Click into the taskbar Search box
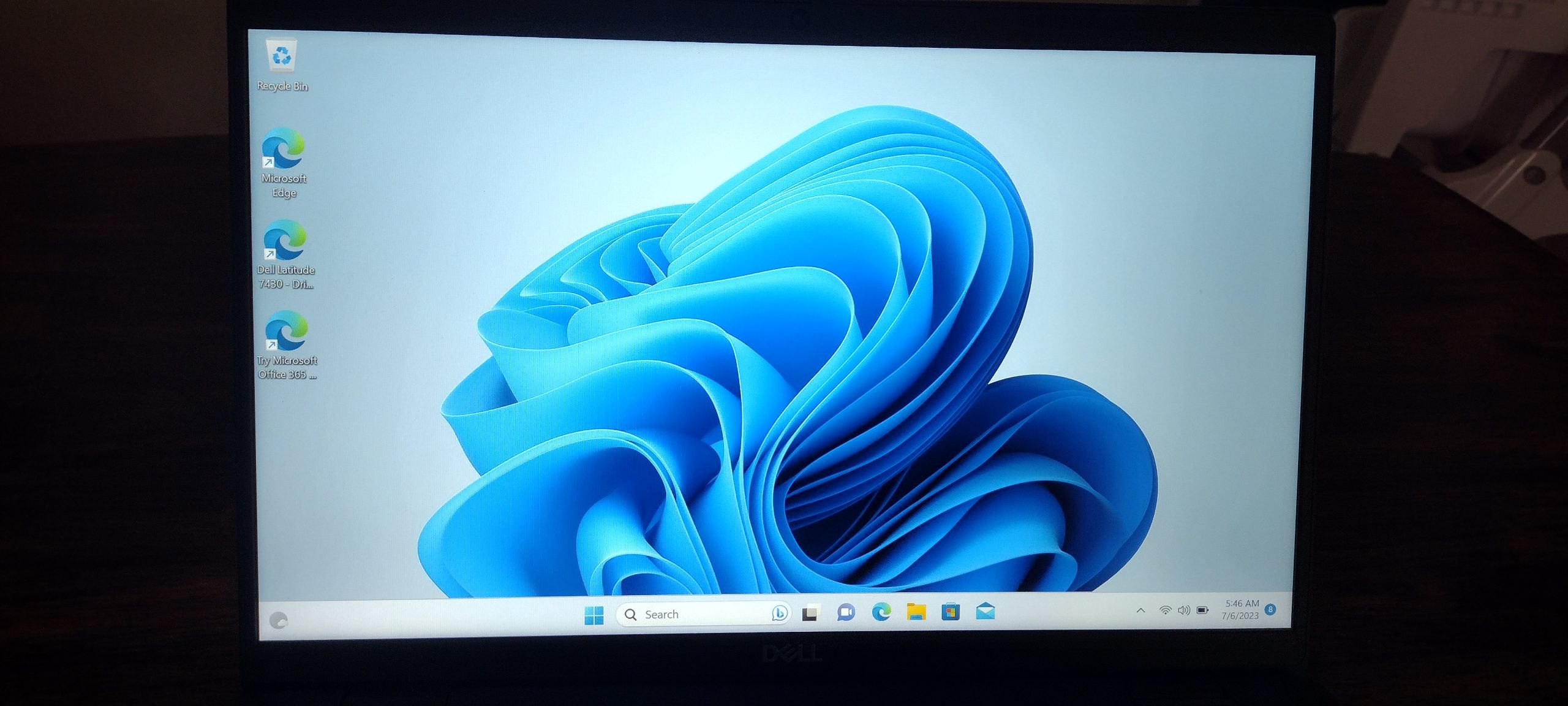Viewport: 1568px width, 706px height. click(x=703, y=613)
